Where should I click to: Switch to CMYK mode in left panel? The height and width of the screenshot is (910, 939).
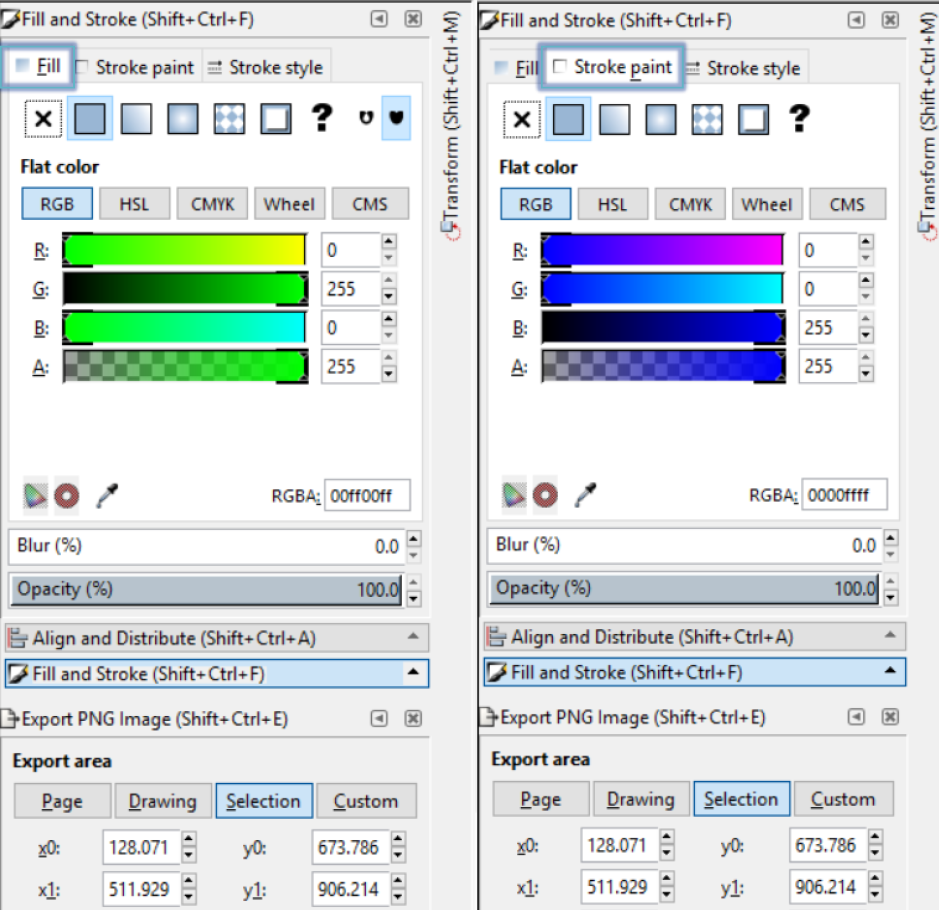click(x=213, y=204)
